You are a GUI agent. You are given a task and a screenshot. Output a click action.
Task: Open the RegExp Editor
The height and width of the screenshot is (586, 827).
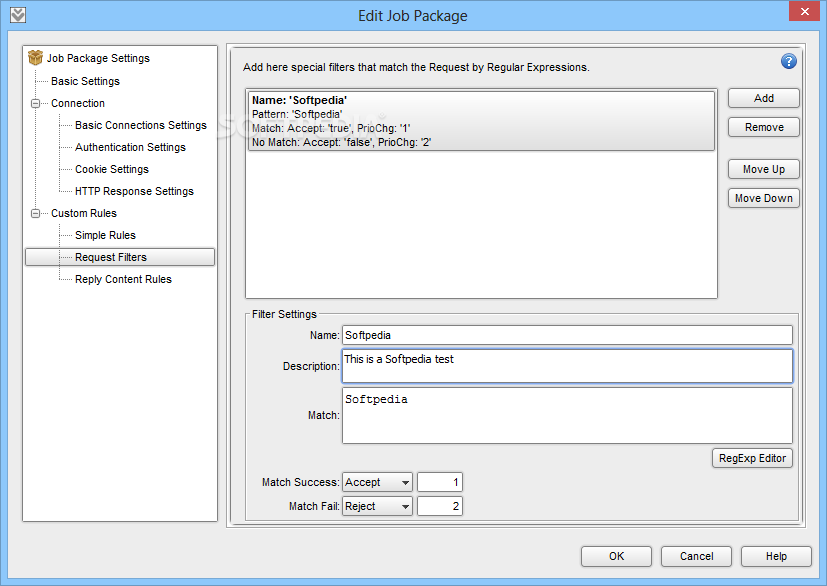coord(752,458)
